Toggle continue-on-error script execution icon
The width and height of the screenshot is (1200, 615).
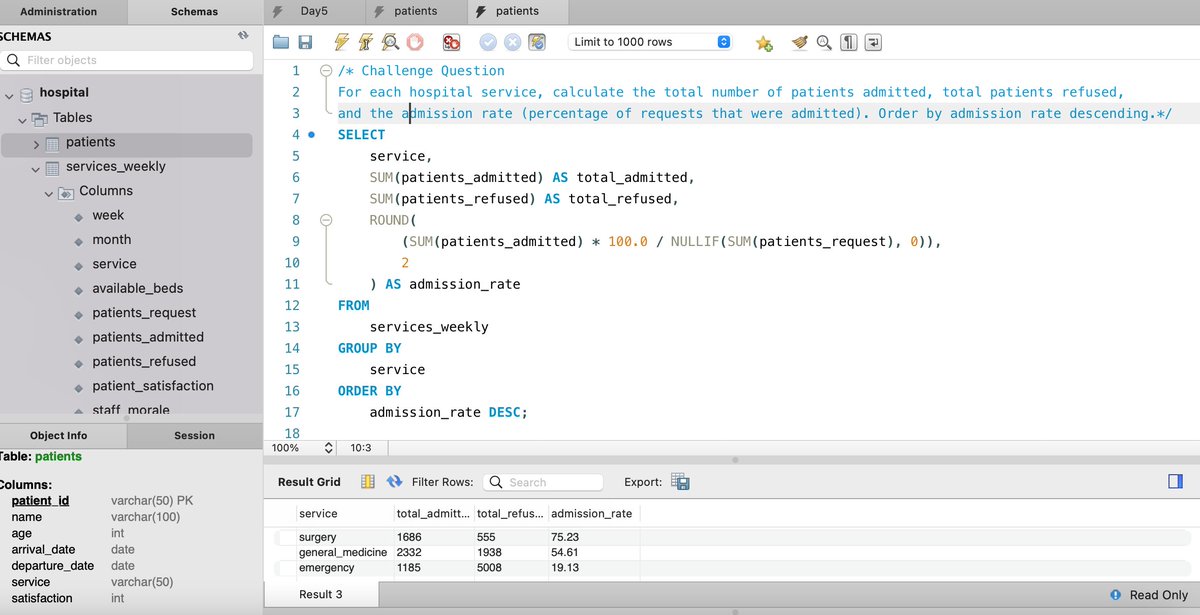(x=451, y=42)
